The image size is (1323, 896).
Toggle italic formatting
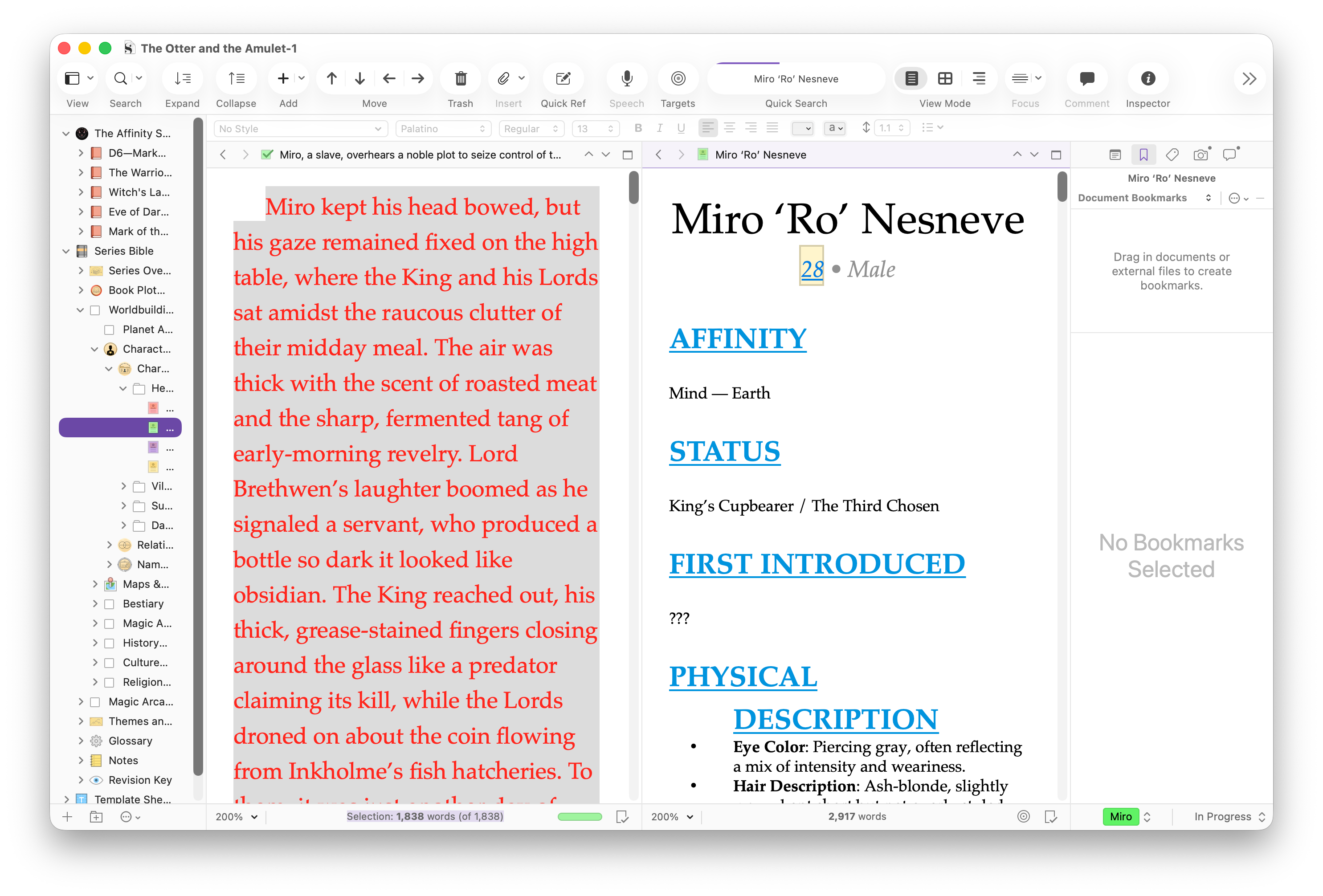pos(660,128)
